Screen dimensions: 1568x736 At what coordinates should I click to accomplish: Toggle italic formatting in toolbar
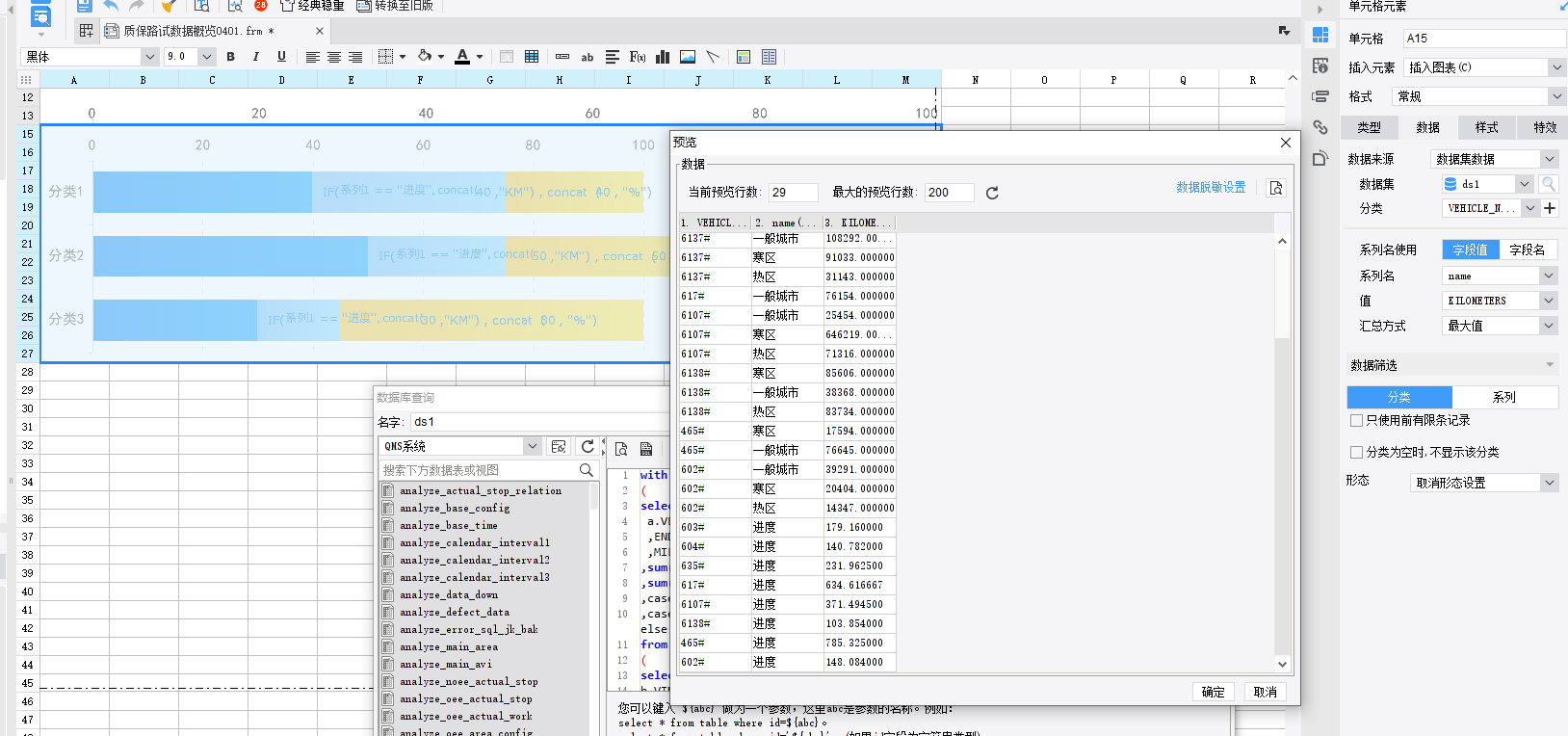pyautogui.click(x=255, y=57)
